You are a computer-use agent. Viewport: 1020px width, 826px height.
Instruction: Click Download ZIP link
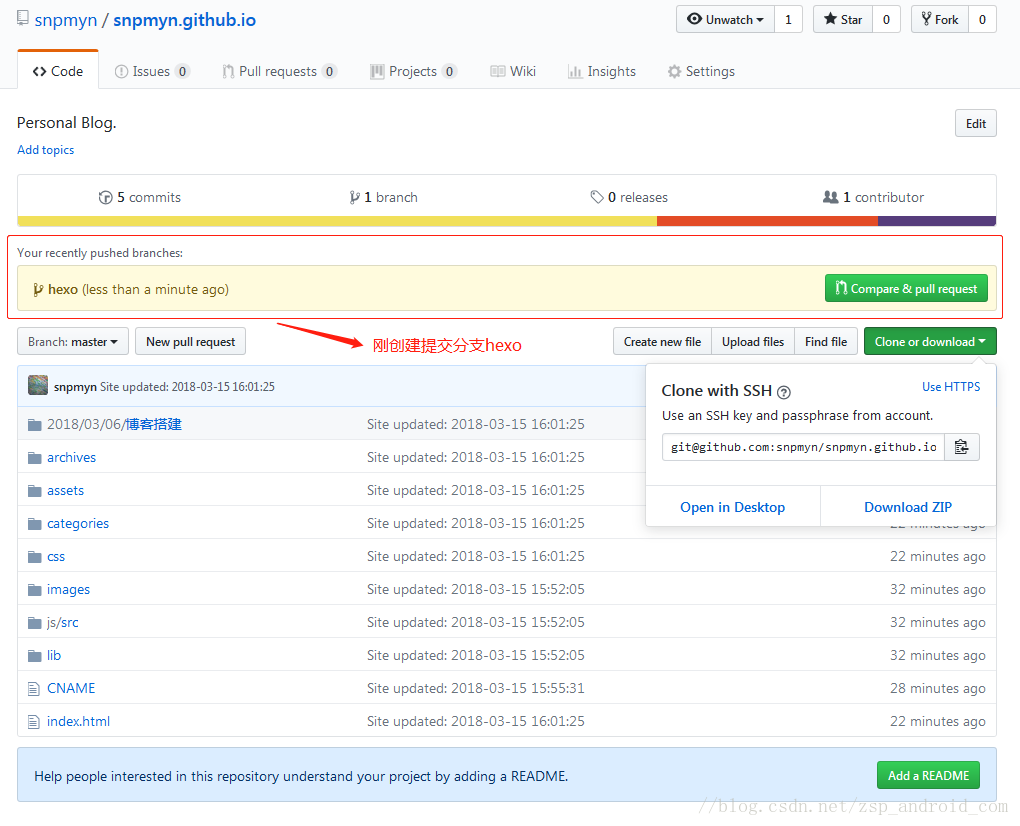coord(907,507)
